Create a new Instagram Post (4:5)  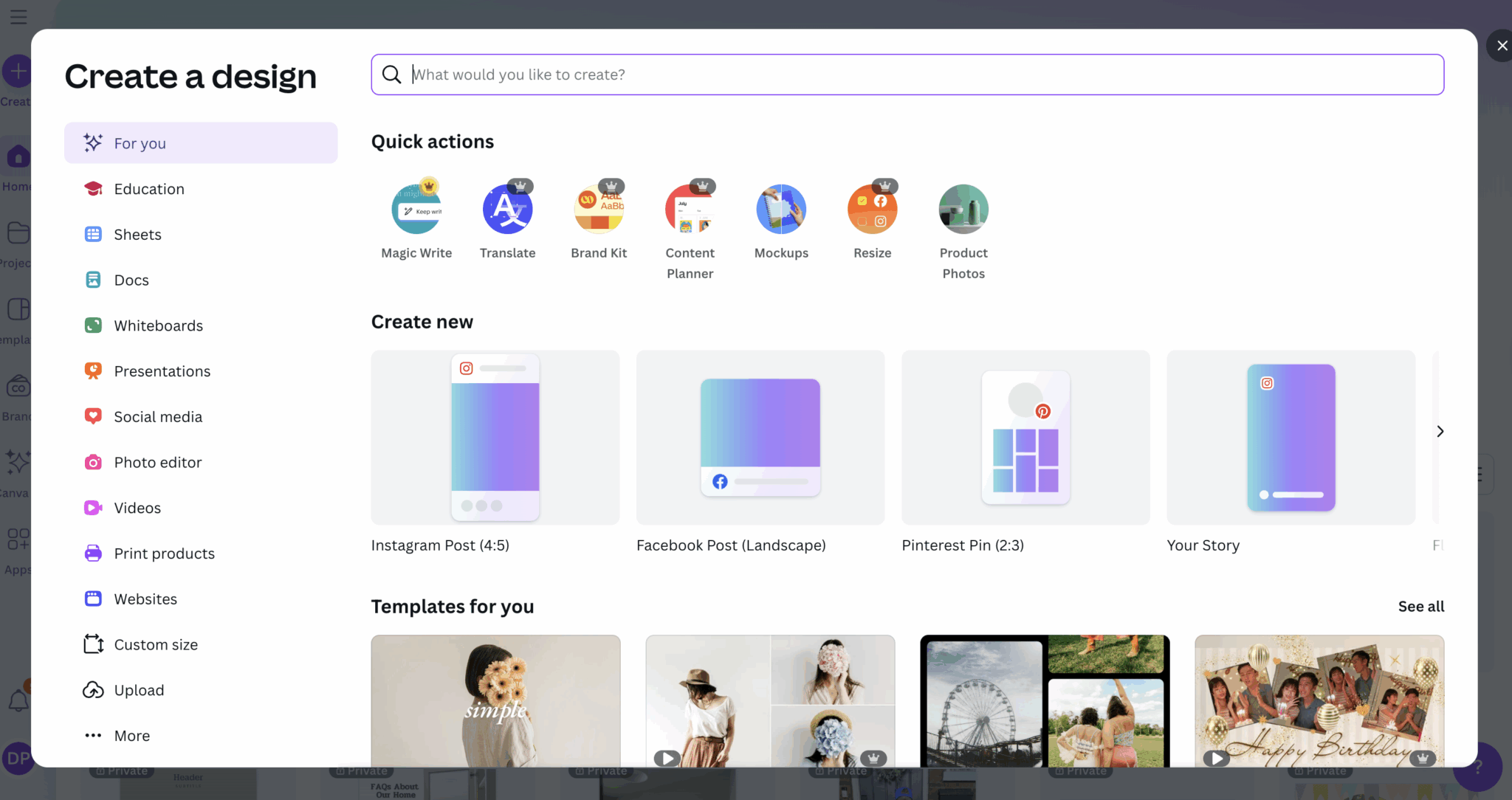tap(495, 452)
